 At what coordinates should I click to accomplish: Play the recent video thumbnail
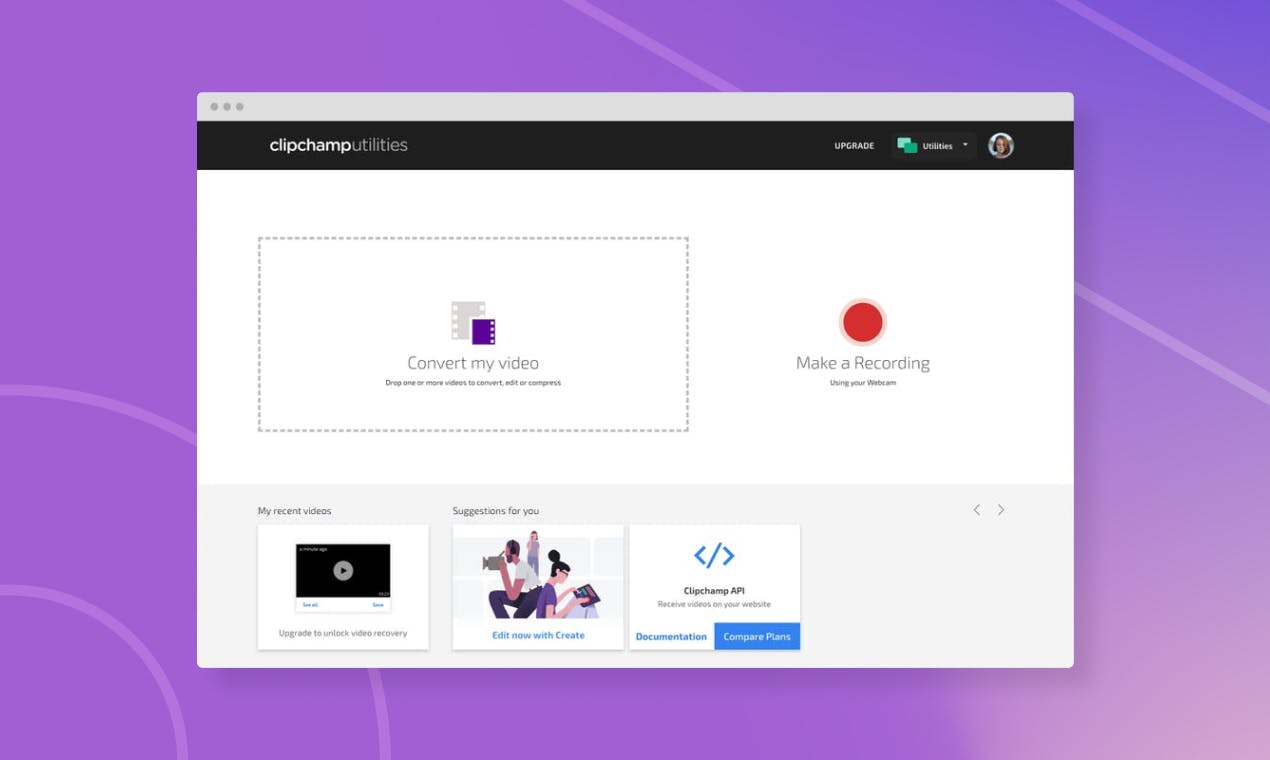343,570
